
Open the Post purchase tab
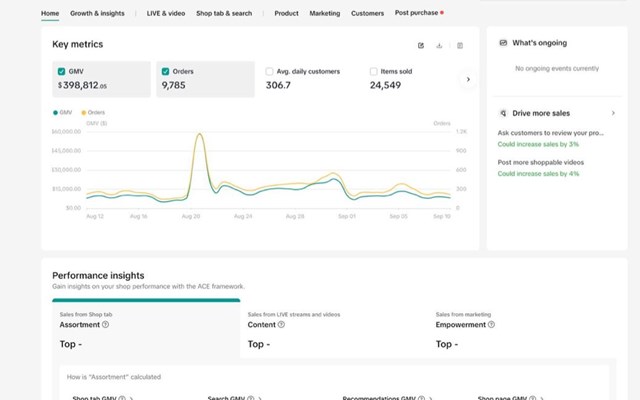tap(416, 13)
